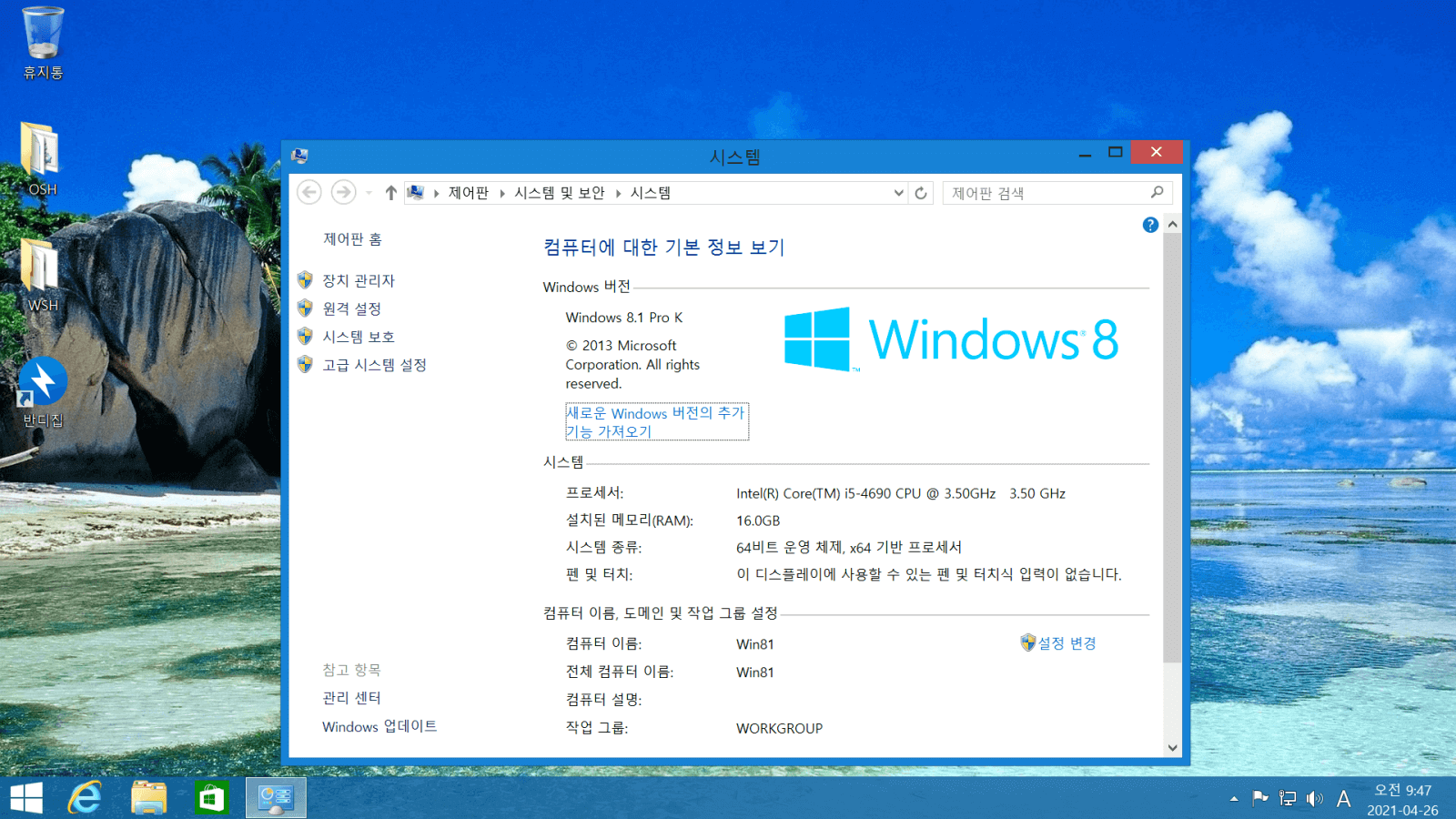
Task: Open the Recycle Bin (휴지통) desktop icon
Action: pos(43,44)
